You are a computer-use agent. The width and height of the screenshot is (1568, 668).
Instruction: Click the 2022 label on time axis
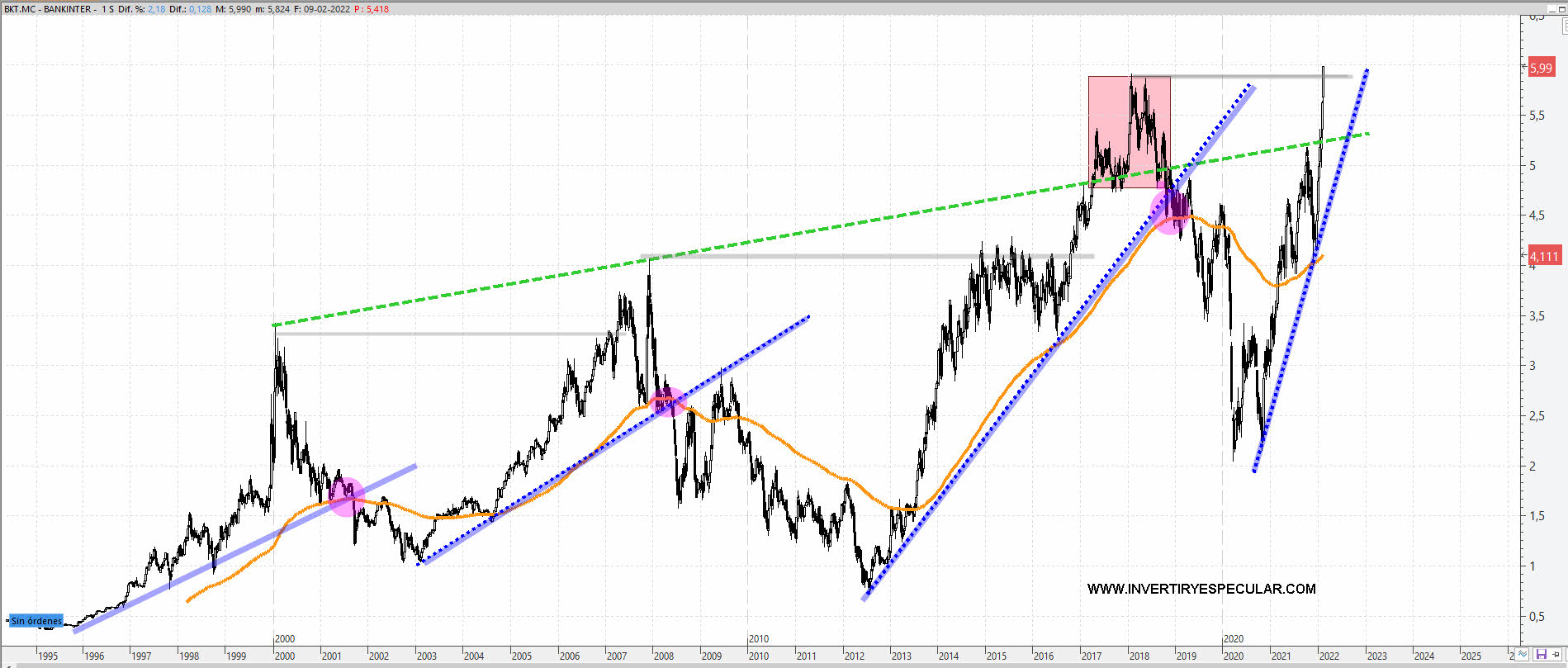pos(1329,656)
